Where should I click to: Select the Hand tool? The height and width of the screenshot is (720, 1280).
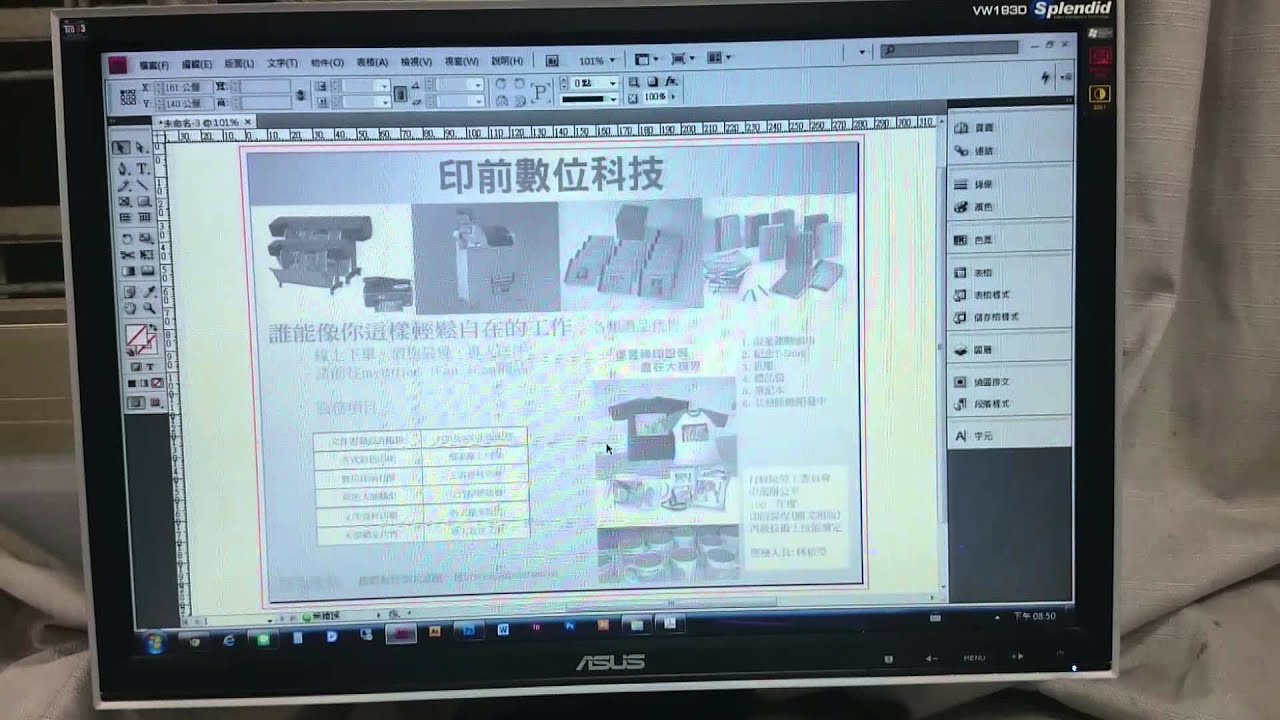[129, 307]
